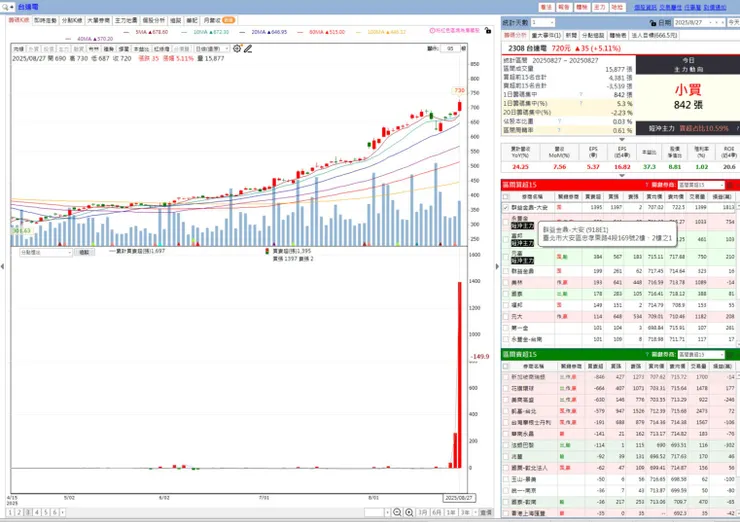
Task: Click 20MA legend color line
Action: click(x=242, y=32)
